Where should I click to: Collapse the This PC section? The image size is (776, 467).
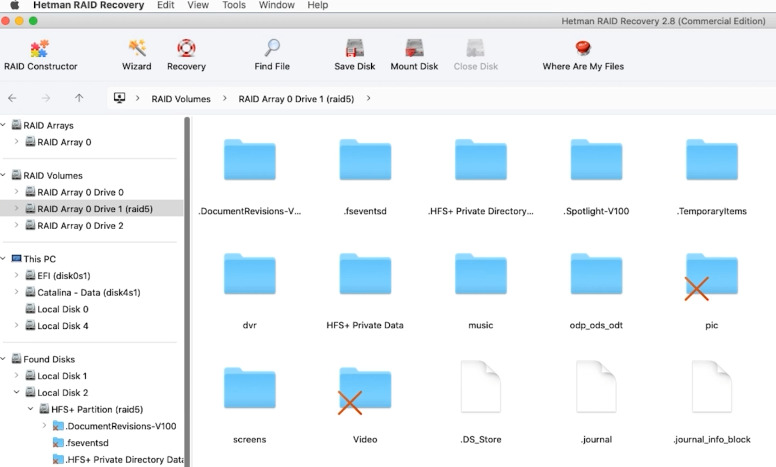(x=3, y=258)
